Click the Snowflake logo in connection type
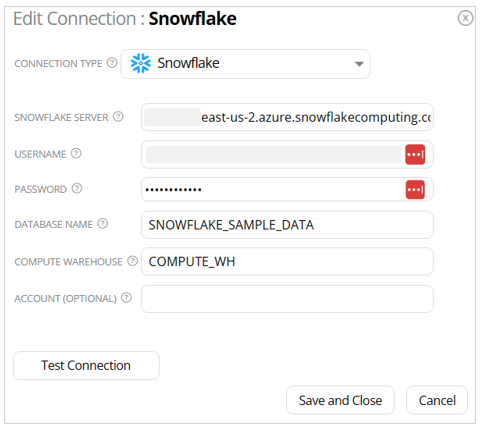 [140, 63]
